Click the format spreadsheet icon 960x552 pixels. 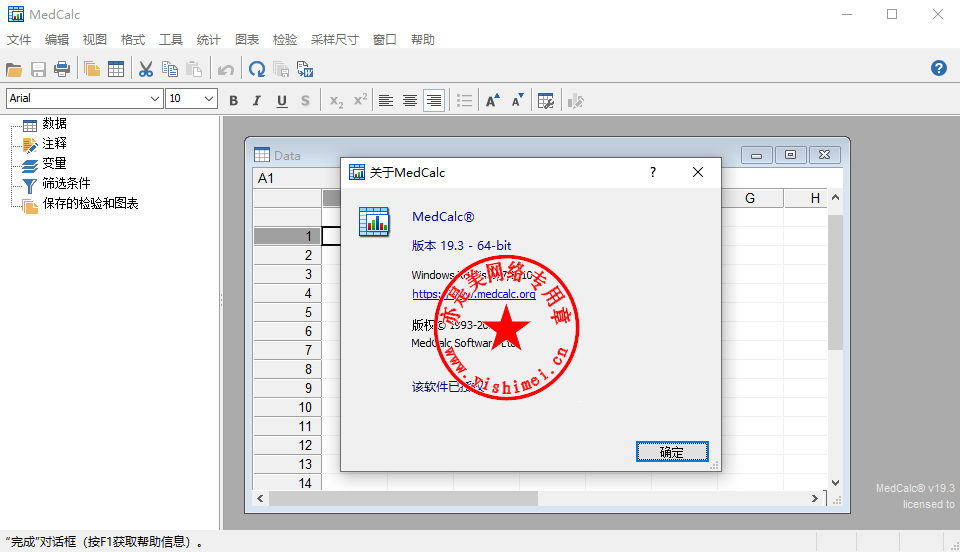(x=546, y=101)
